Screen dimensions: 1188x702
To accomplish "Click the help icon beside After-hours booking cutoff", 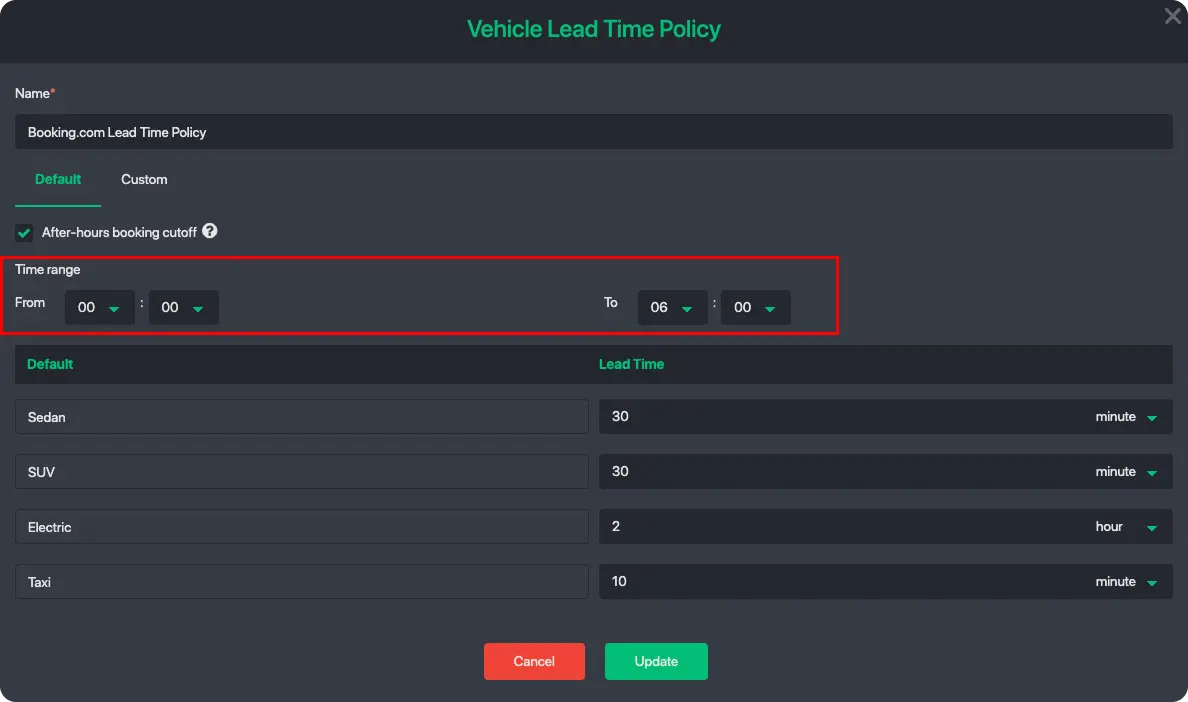I will [210, 231].
